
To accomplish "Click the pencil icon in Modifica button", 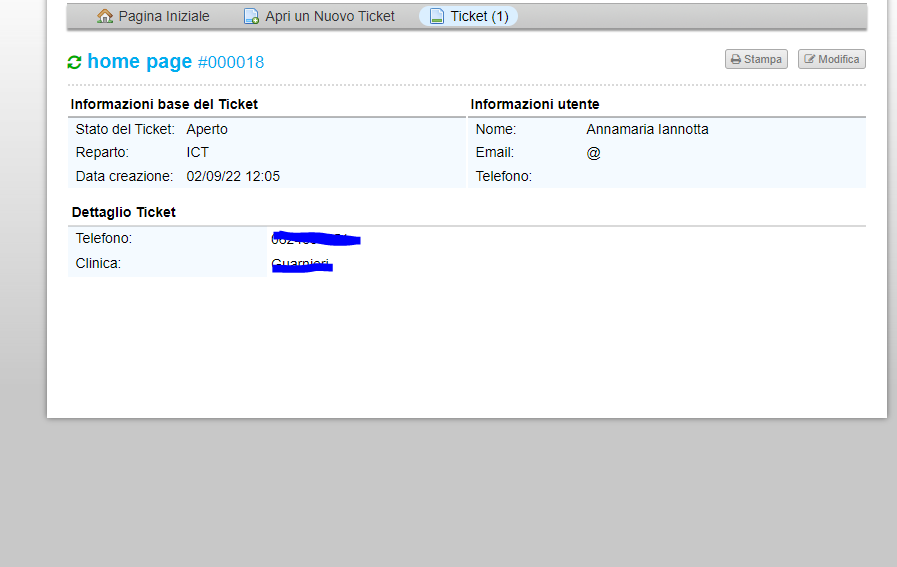I will (x=809, y=60).
